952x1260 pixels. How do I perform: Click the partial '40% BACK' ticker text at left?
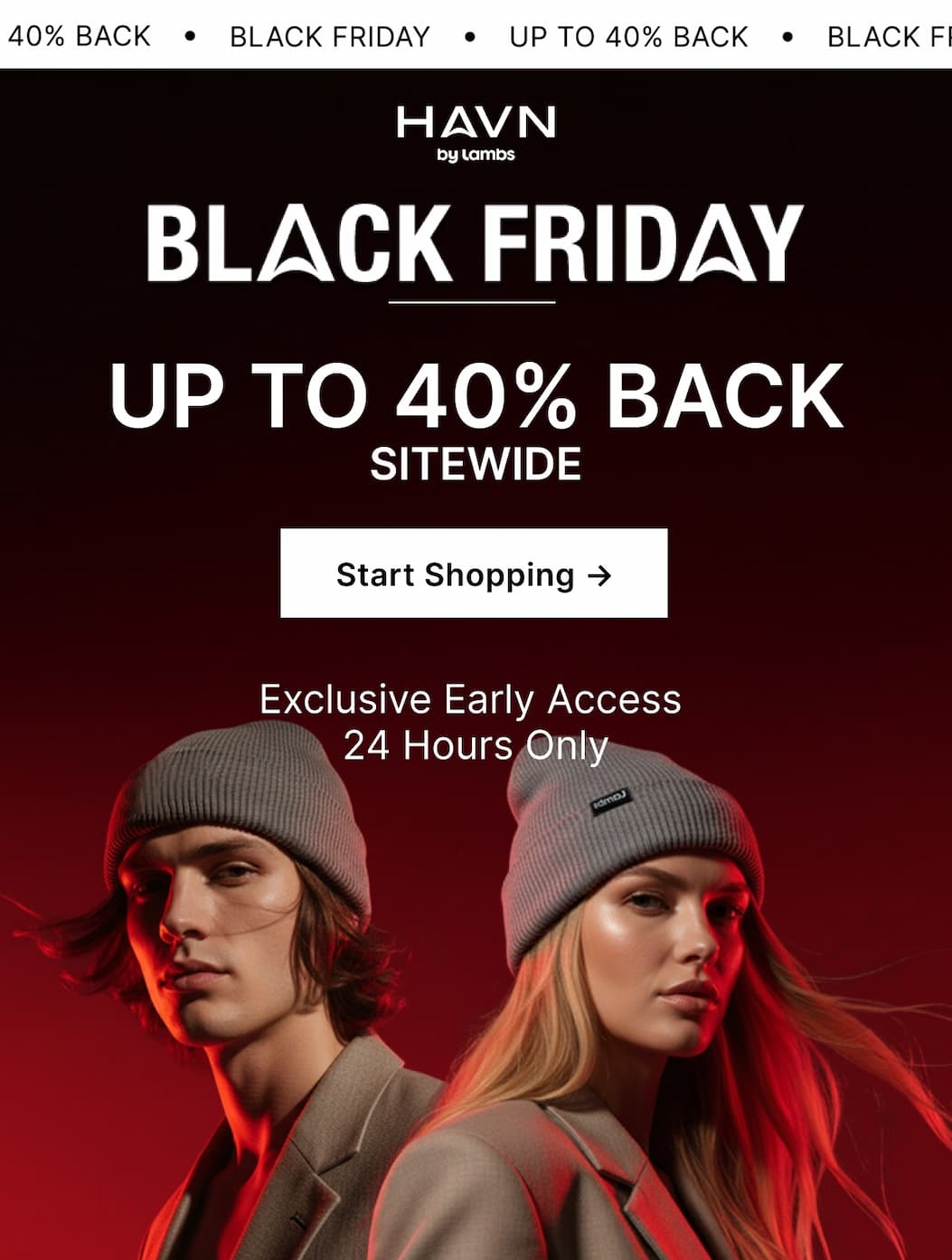click(79, 36)
